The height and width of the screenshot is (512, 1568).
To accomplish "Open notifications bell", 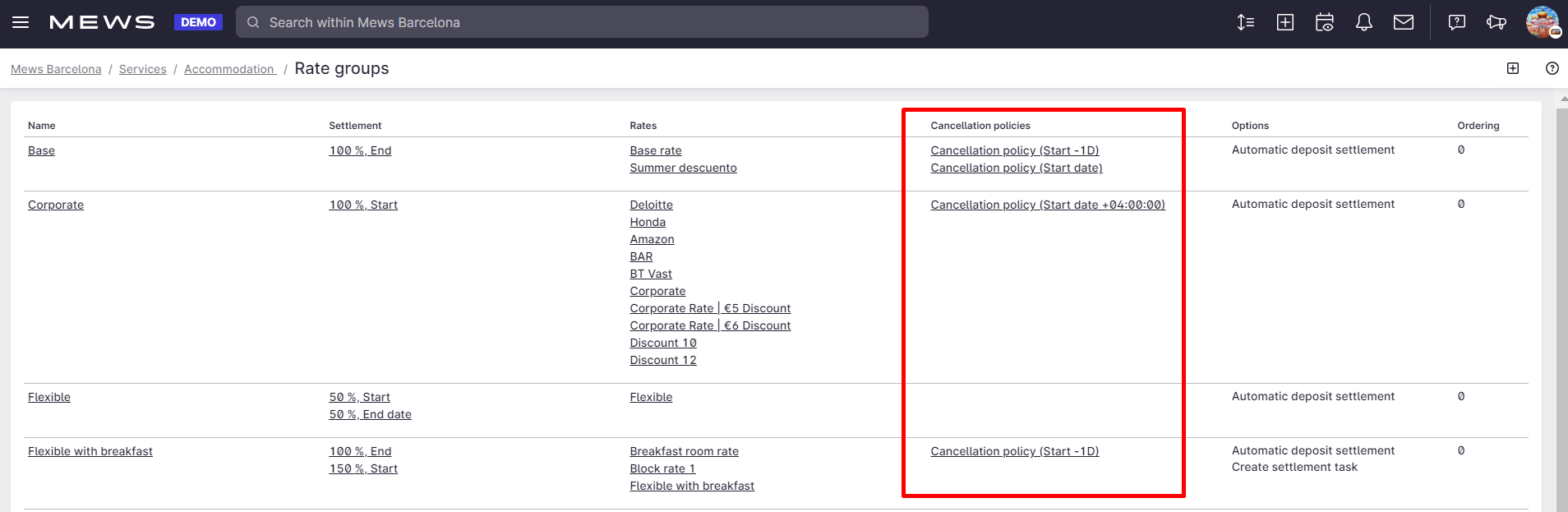I will (x=1363, y=22).
